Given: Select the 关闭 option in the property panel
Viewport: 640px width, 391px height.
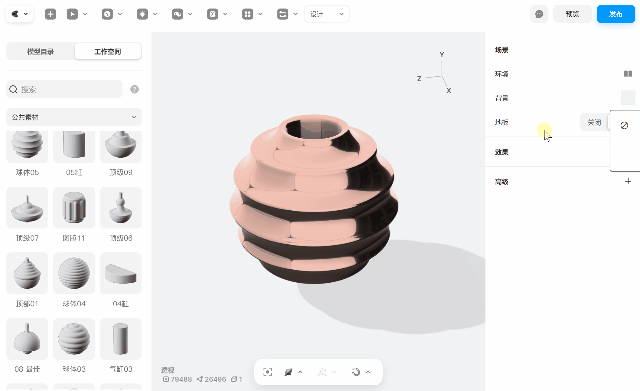Looking at the screenshot, I should pos(594,122).
